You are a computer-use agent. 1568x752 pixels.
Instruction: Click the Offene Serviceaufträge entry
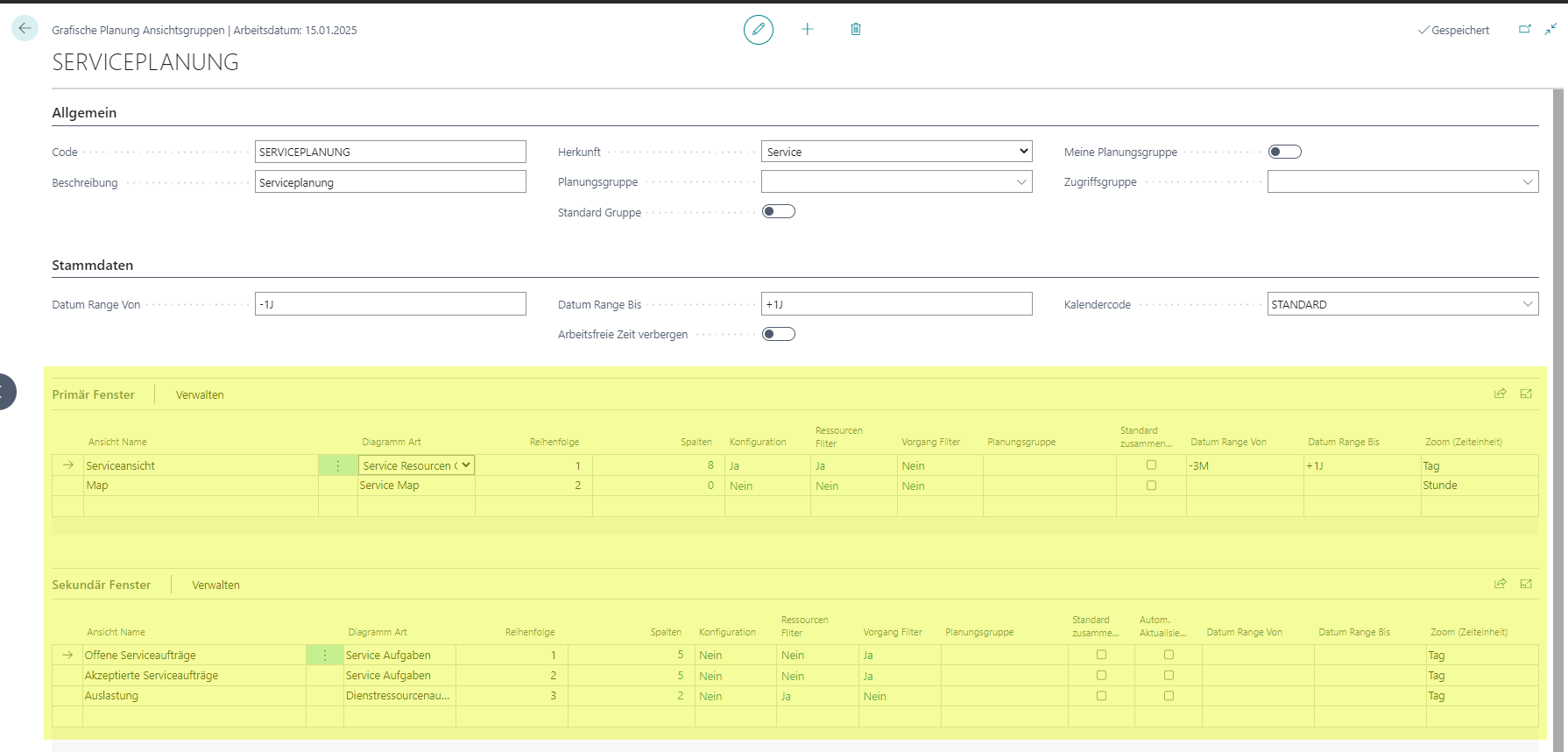140,656
